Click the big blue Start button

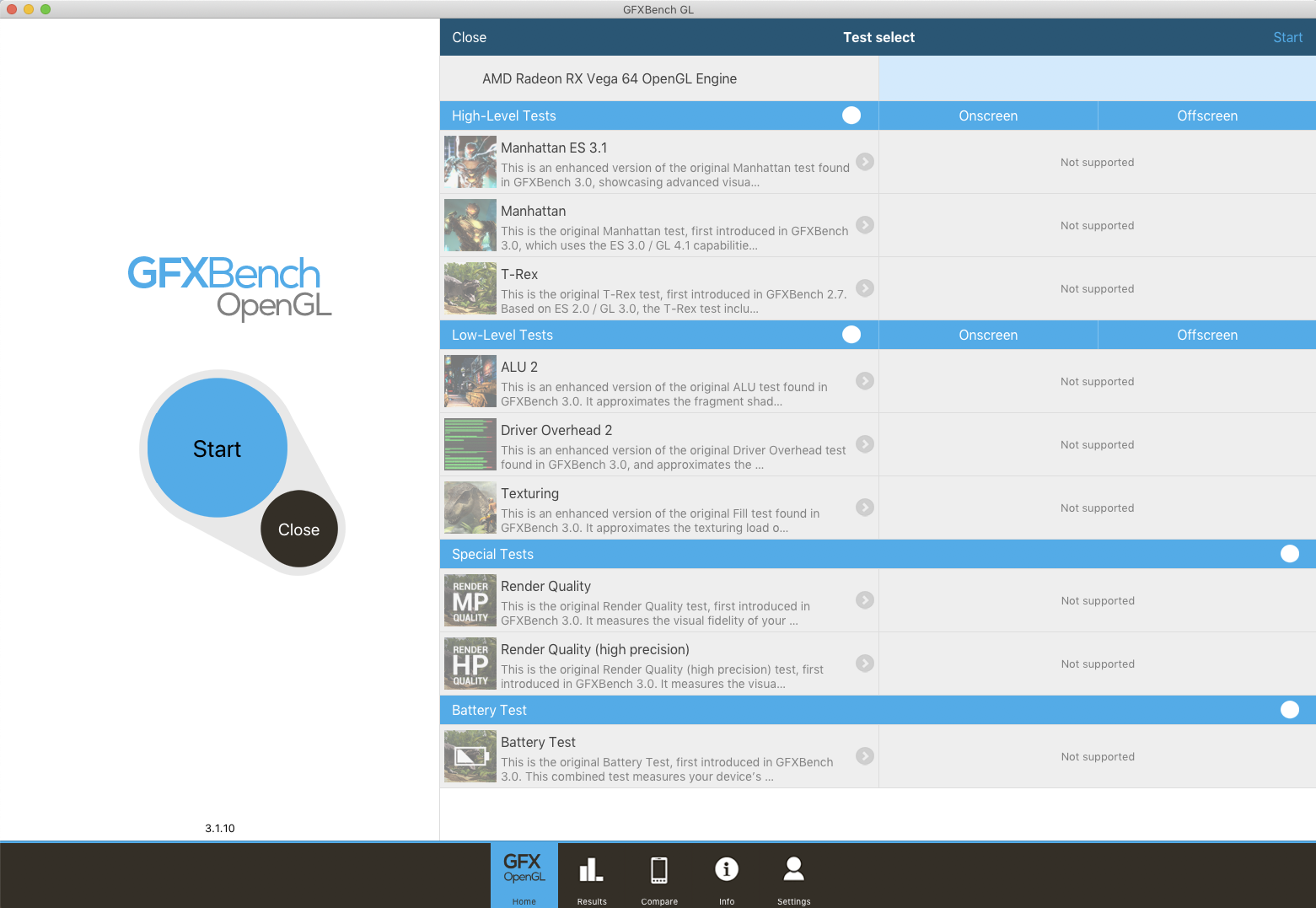pos(218,448)
